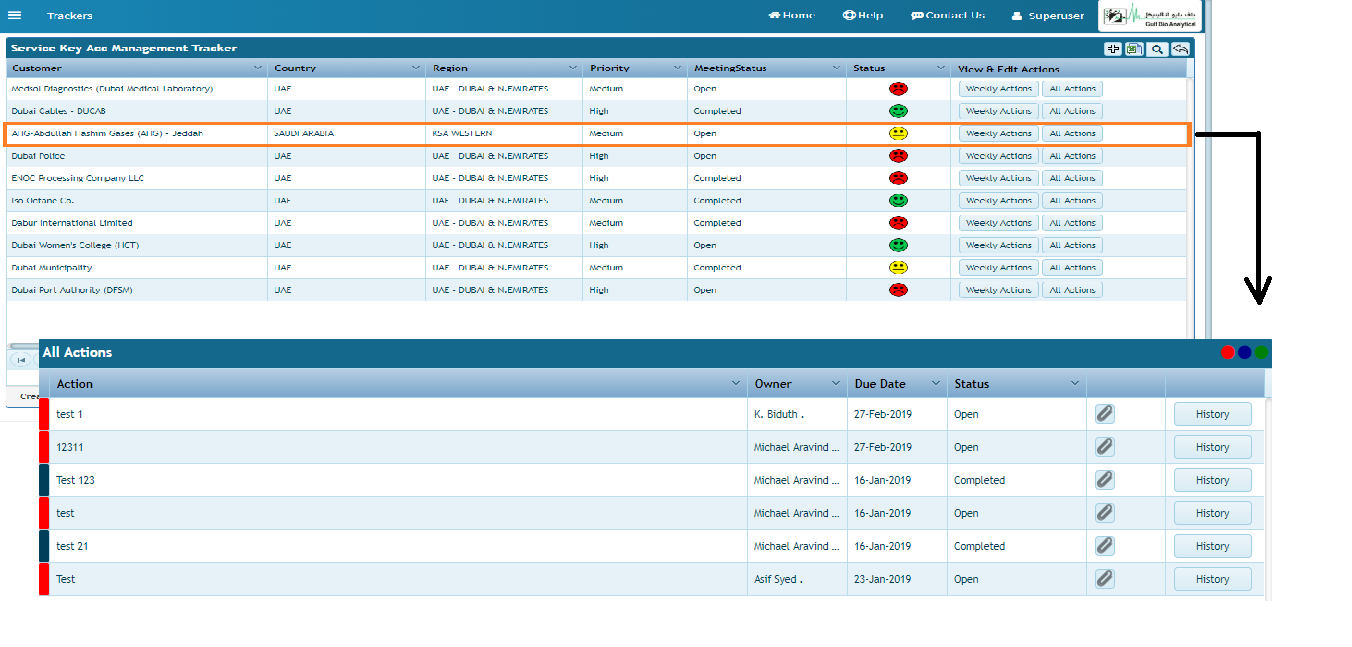This screenshot has height=647, width=1352.
Task: Open the Customer column filter dropdown
Action: point(258,68)
